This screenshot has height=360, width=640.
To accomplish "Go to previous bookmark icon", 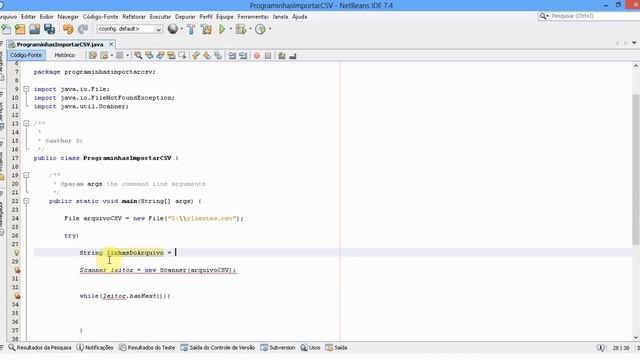I will pyautogui.click(x=196, y=56).
